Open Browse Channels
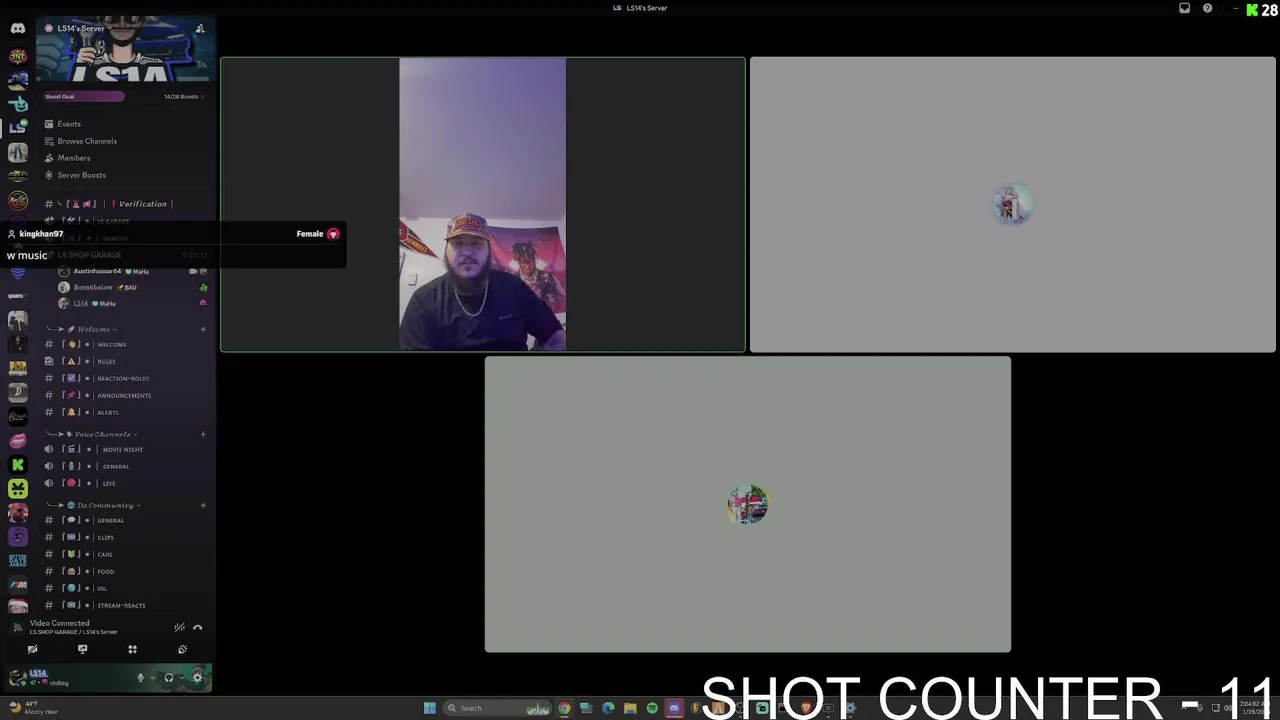Screen dimensions: 1280x720 click(123, 141)
